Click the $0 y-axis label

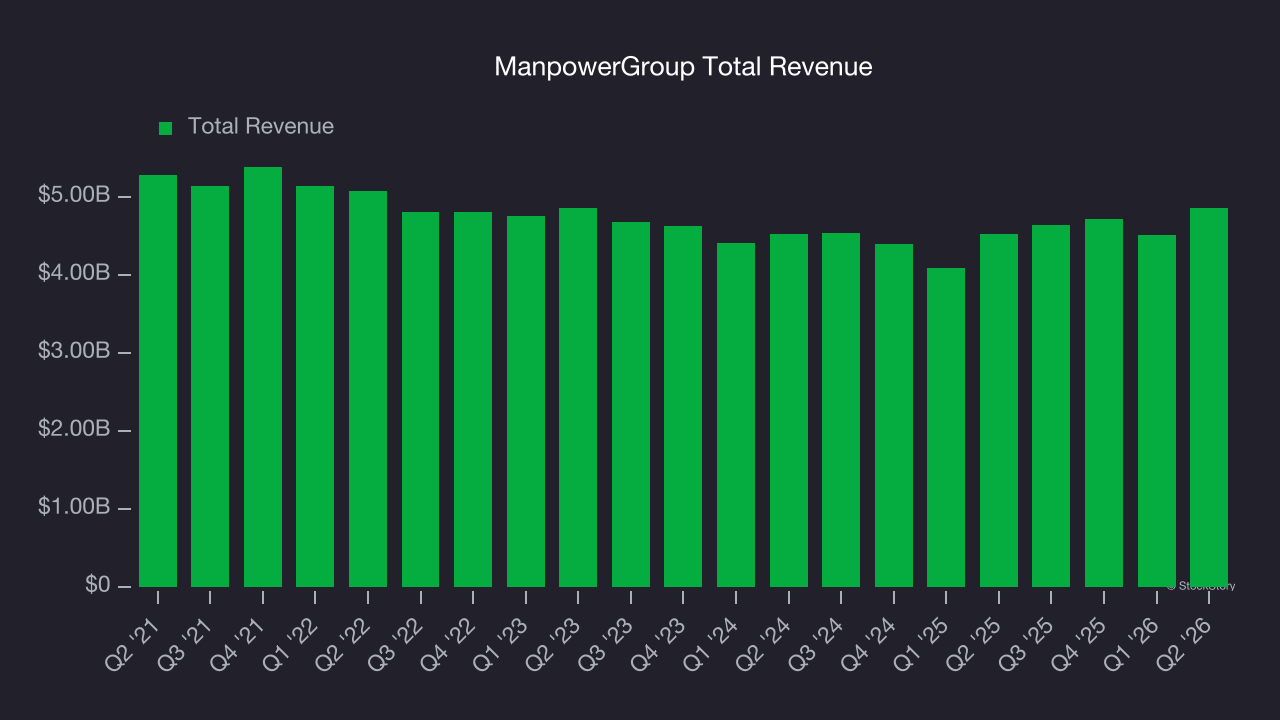pyautogui.click(x=97, y=584)
